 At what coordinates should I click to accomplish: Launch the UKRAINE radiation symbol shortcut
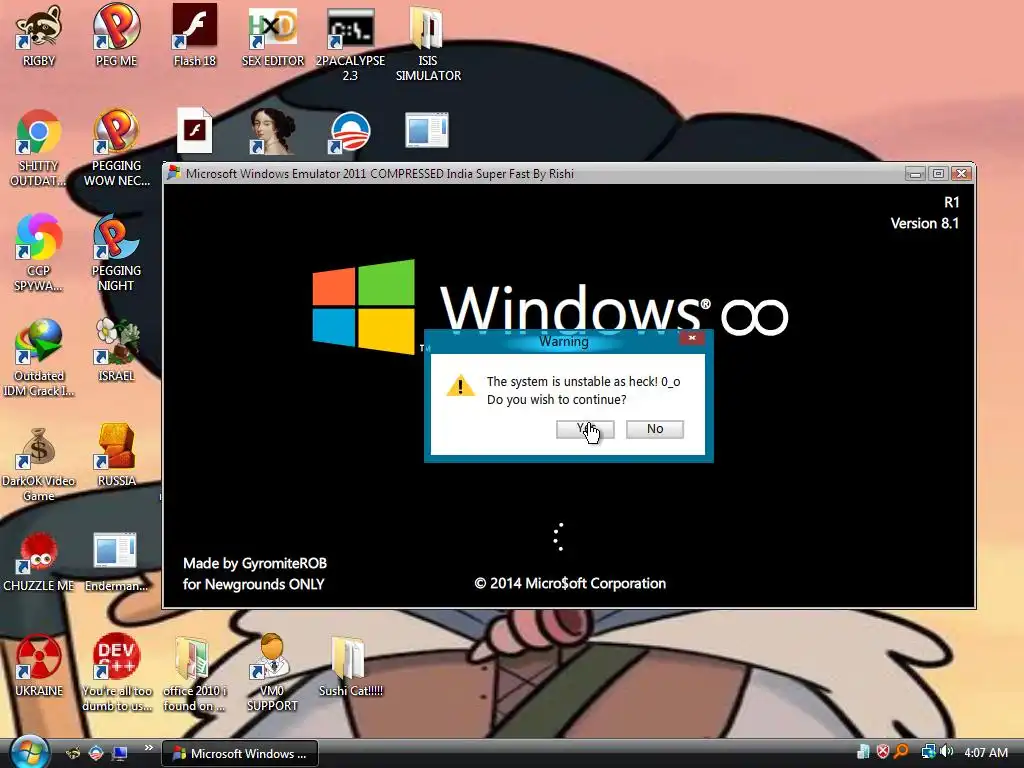click(x=39, y=666)
